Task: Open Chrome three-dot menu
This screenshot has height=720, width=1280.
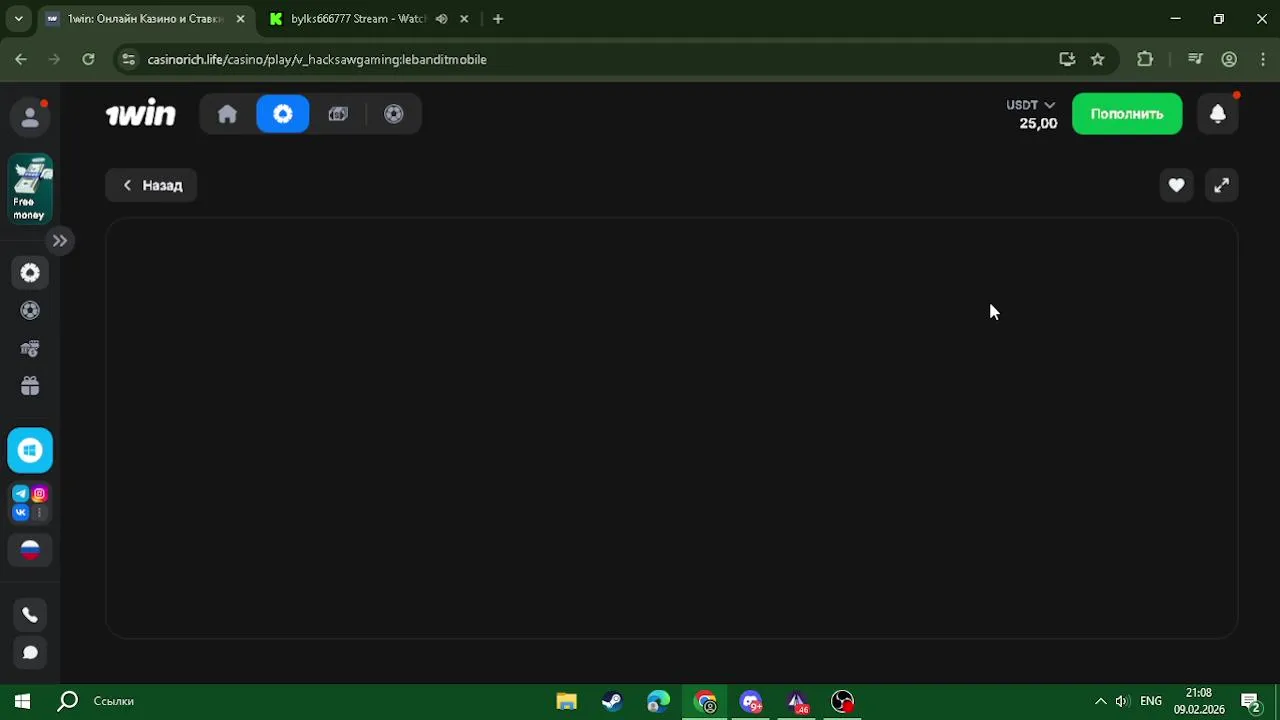Action: pos(1263,59)
